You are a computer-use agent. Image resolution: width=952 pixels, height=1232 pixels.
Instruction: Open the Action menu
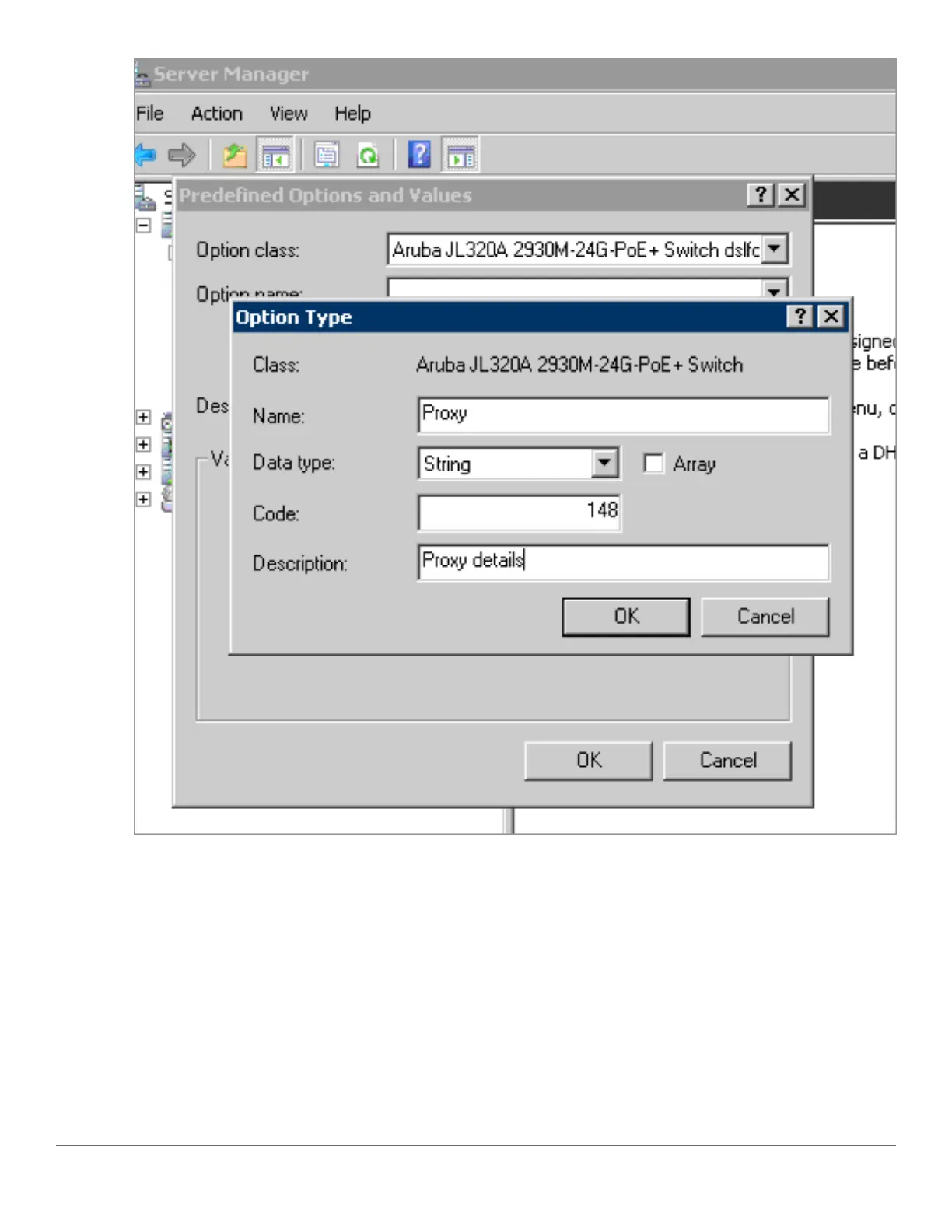tap(217, 114)
